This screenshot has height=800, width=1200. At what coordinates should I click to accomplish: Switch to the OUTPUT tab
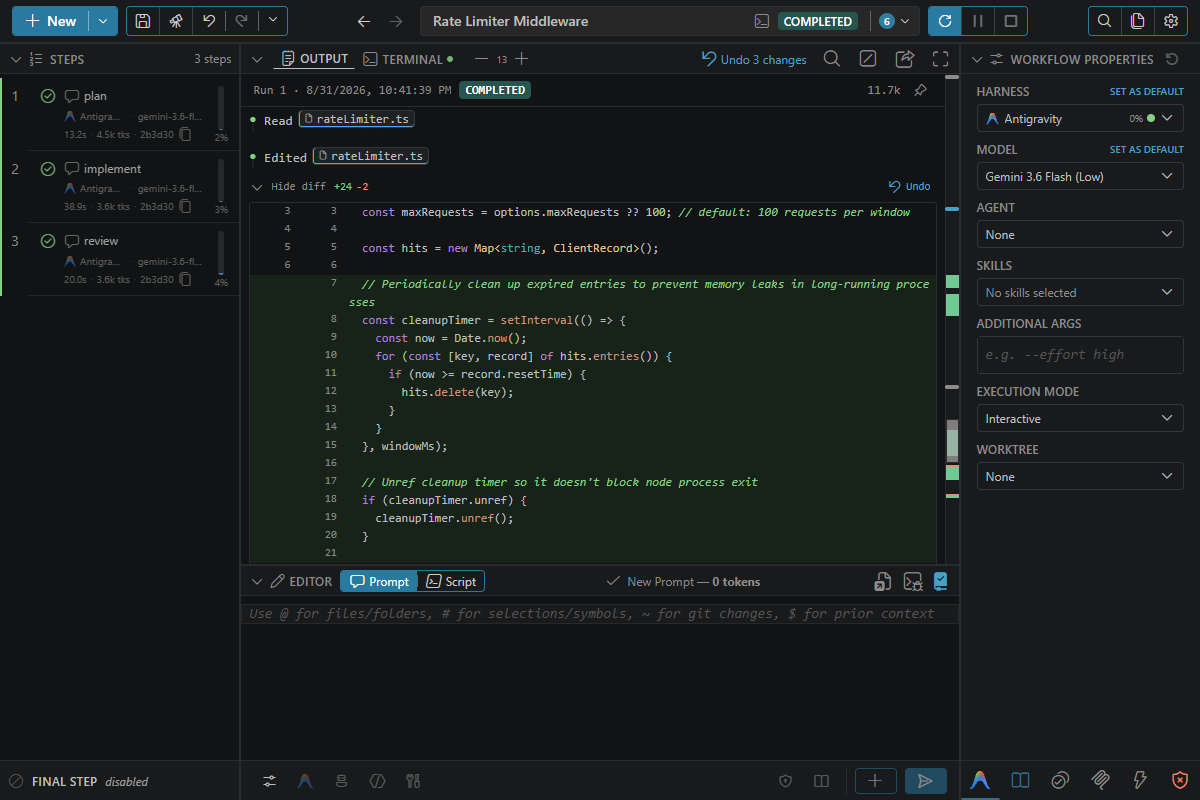(x=315, y=59)
